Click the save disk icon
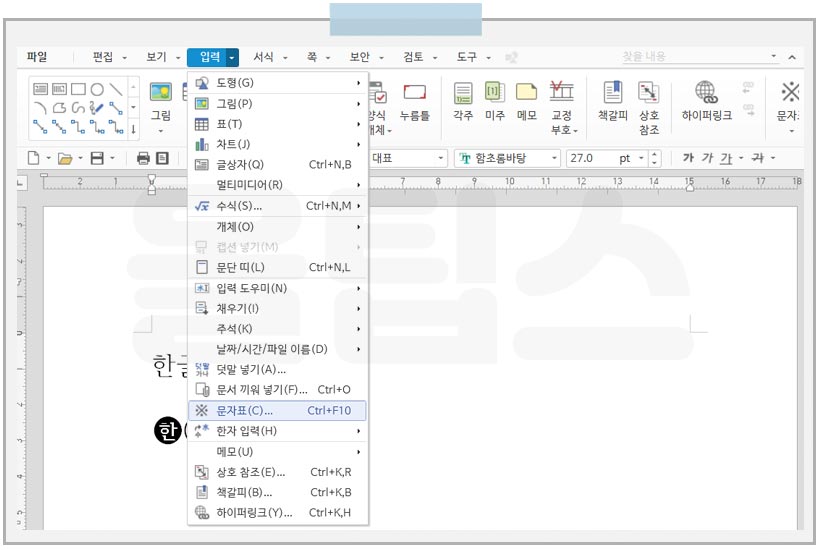 97,158
